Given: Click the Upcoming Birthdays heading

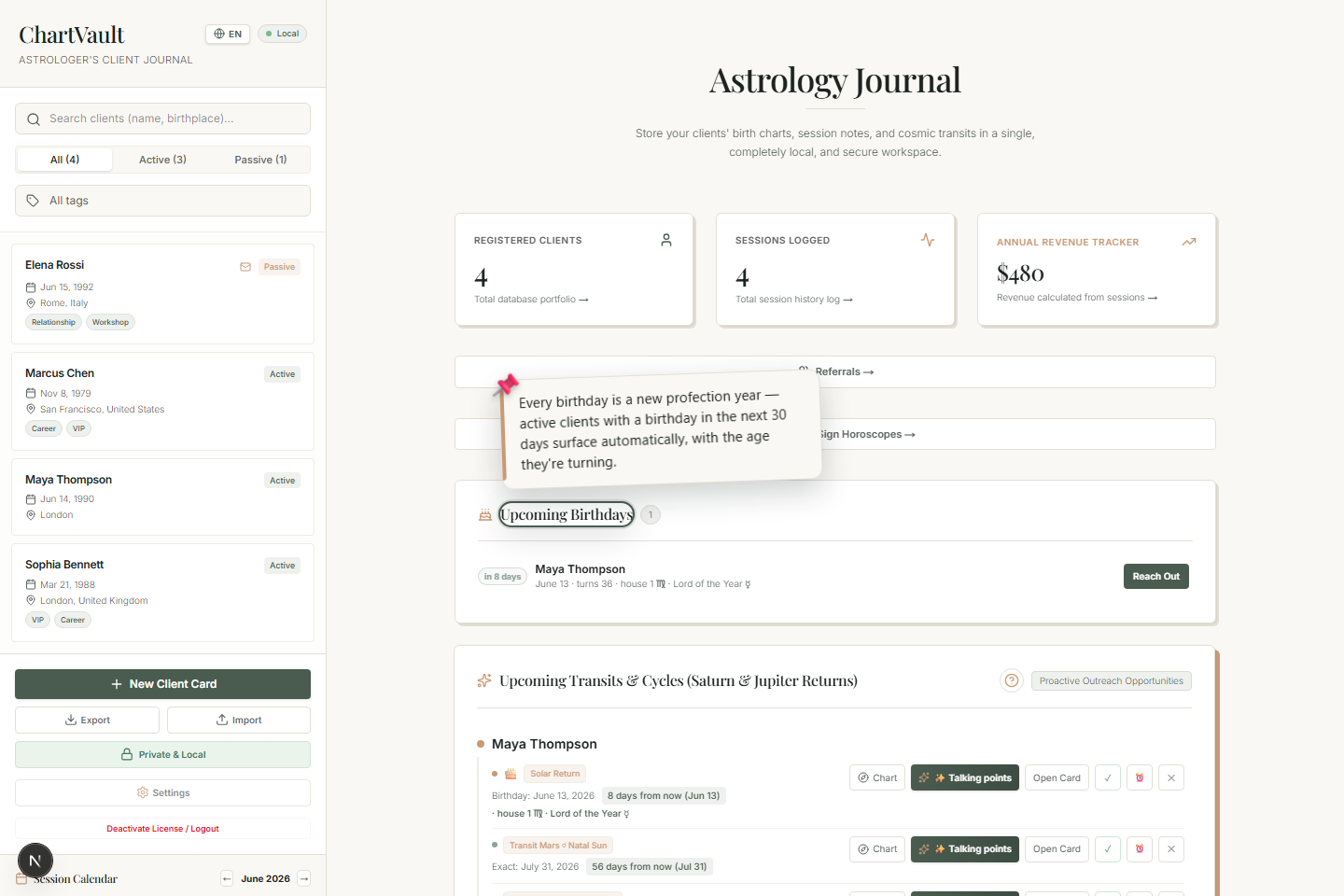Looking at the screenshot, I should pyautogui.click(x=567, y=514).
